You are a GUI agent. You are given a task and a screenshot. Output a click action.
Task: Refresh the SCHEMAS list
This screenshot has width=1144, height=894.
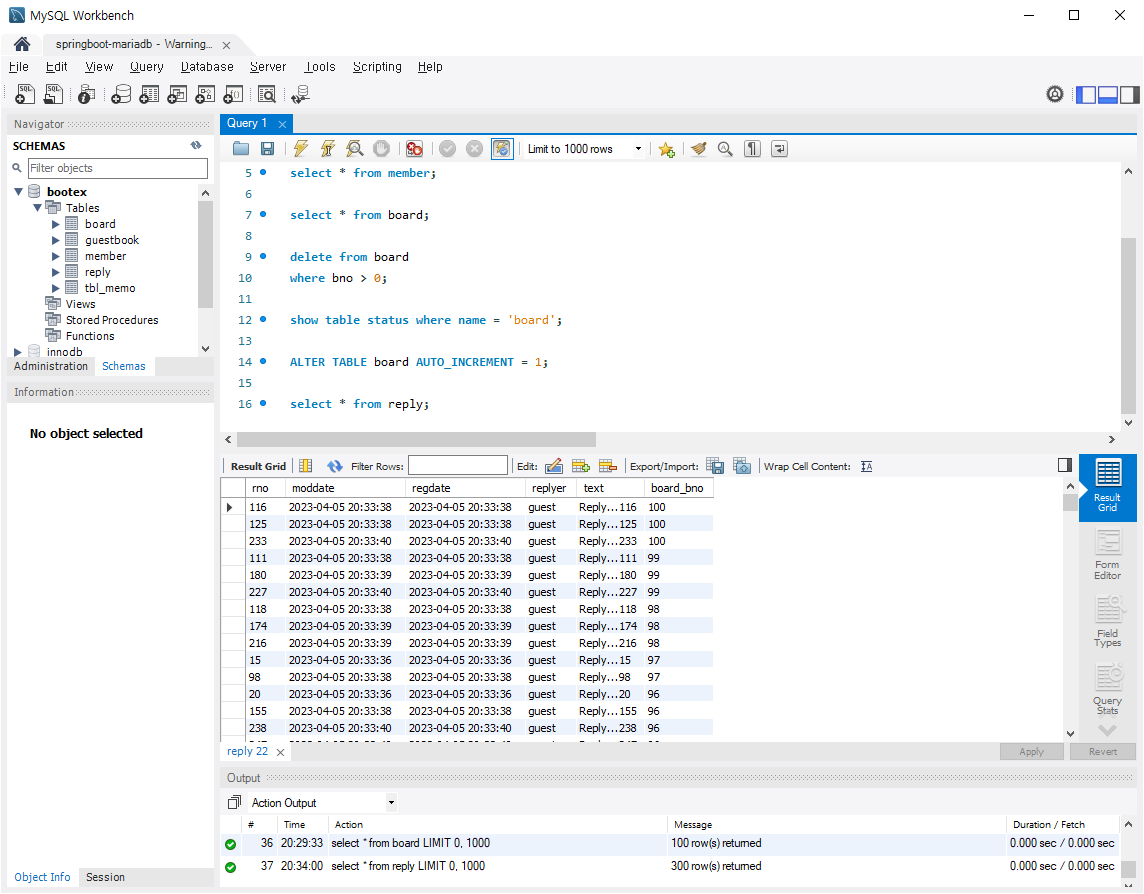[196, 145]
